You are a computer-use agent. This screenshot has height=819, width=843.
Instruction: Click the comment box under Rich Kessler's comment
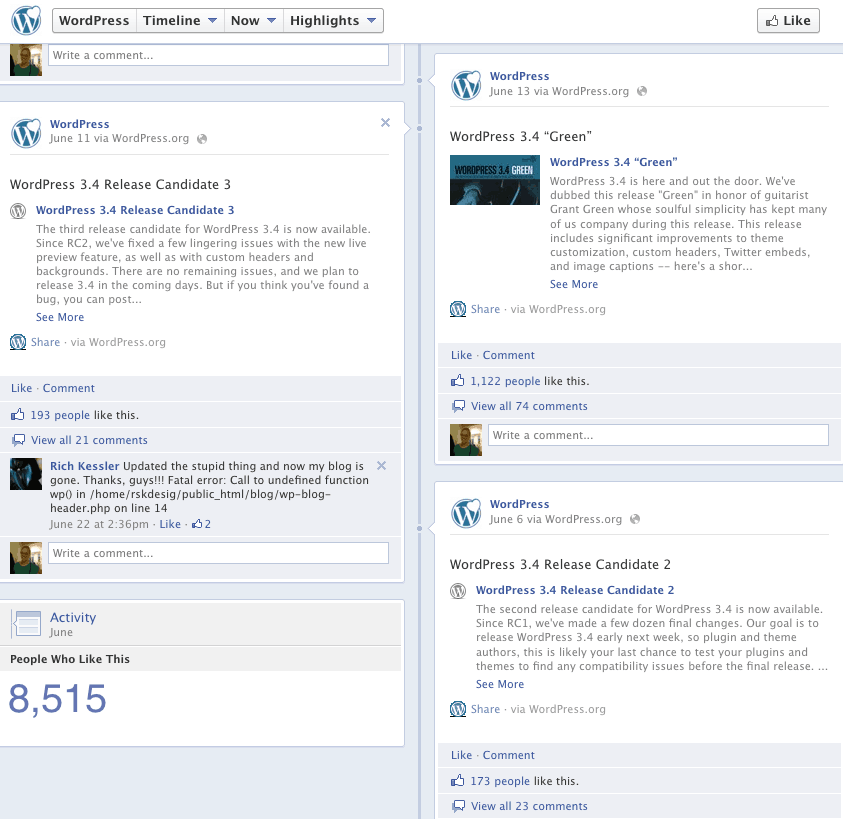point(218,553)
